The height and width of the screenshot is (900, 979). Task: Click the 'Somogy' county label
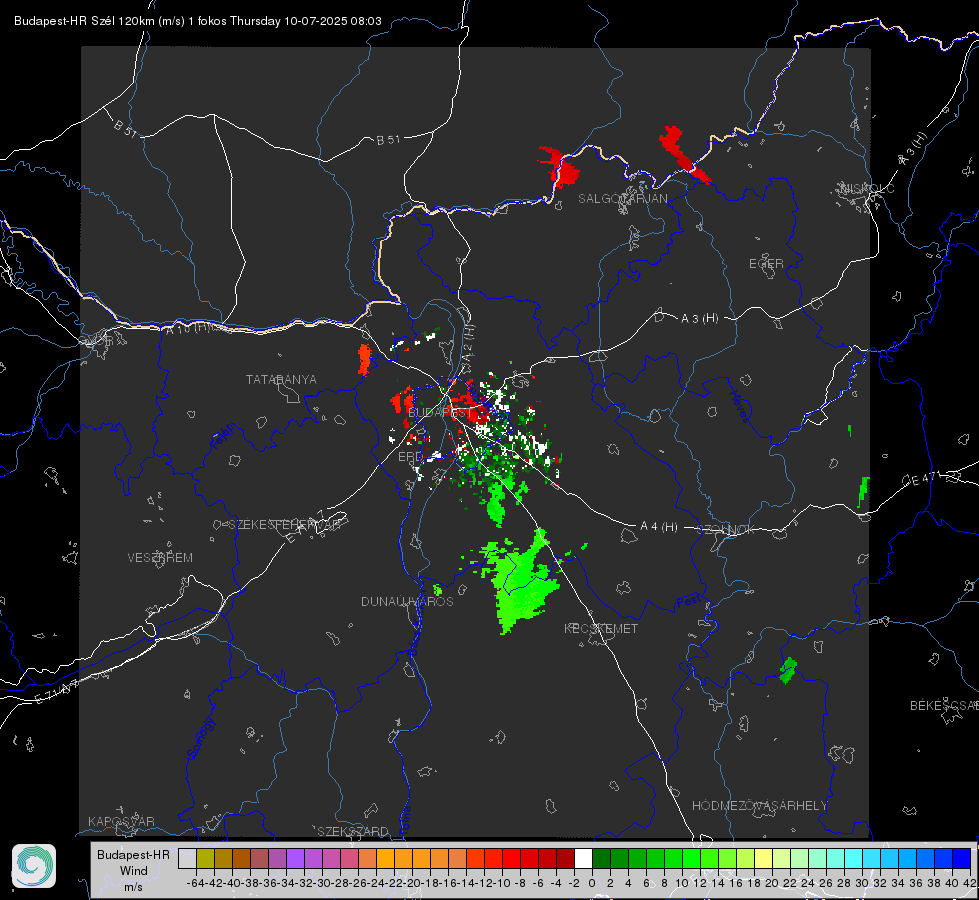(x=201, y=738)
